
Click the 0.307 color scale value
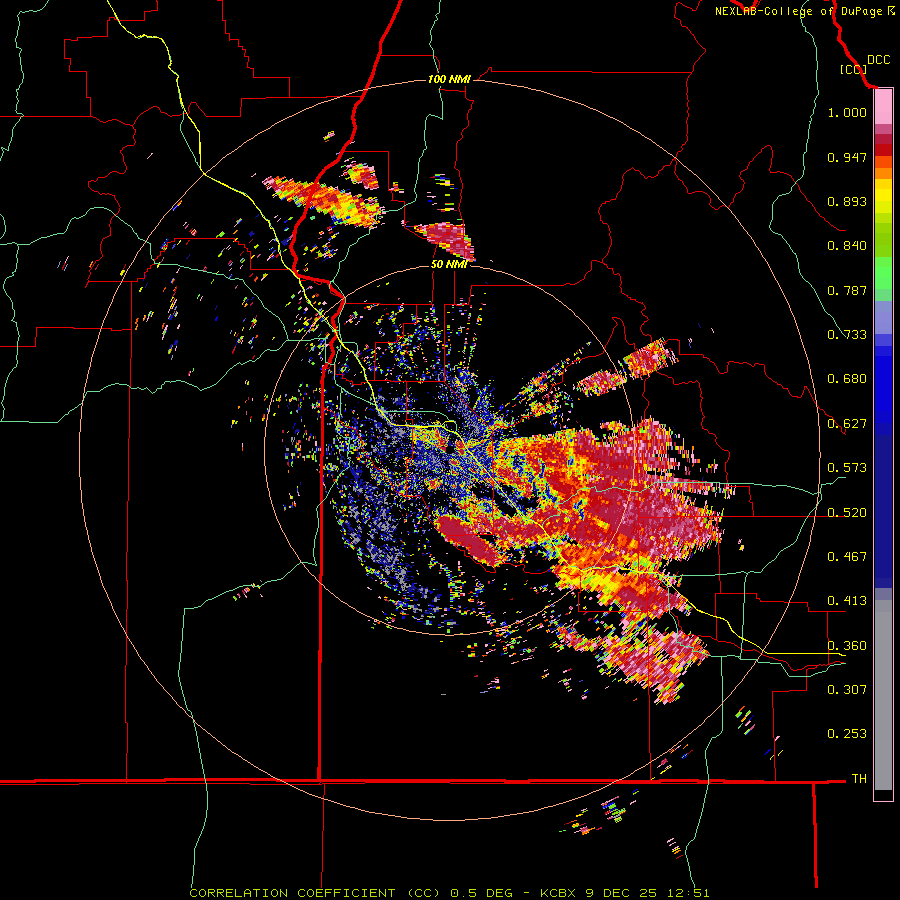coord(847,690)
